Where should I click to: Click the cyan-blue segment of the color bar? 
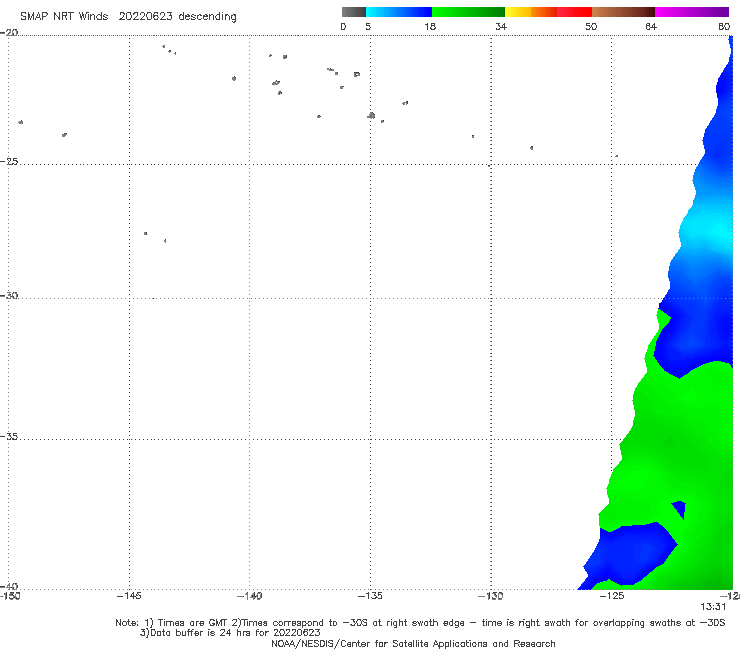point(399,12)
